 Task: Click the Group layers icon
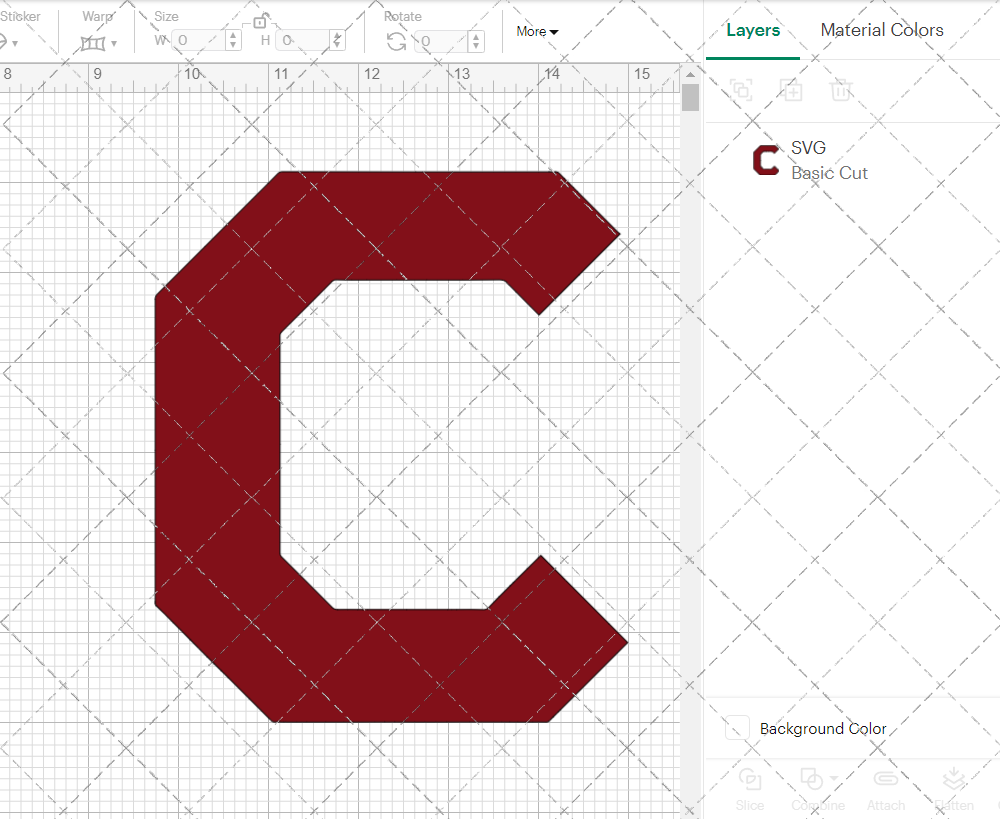click(741, 90)
